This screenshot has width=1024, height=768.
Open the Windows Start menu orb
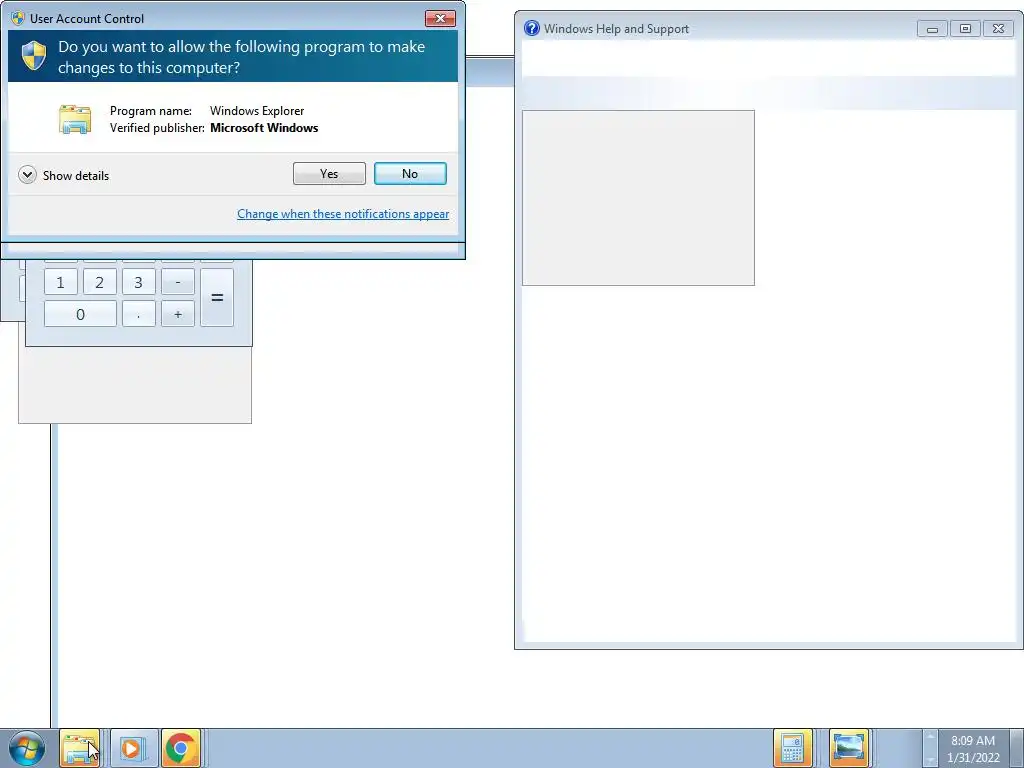27,748
